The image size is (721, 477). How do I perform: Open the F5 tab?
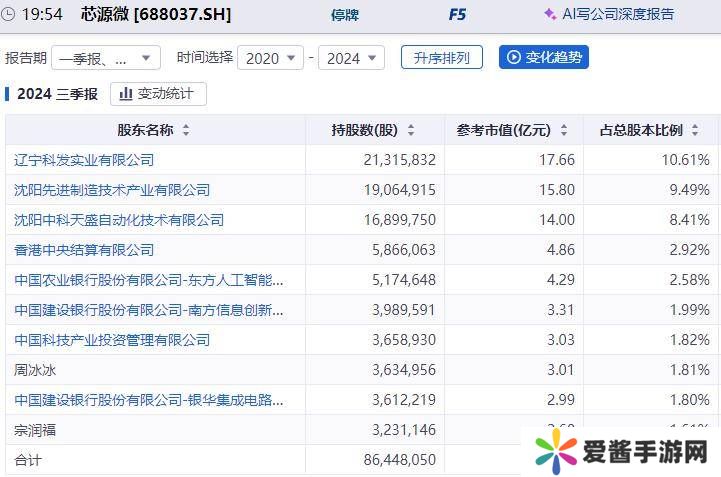point(458,15)
